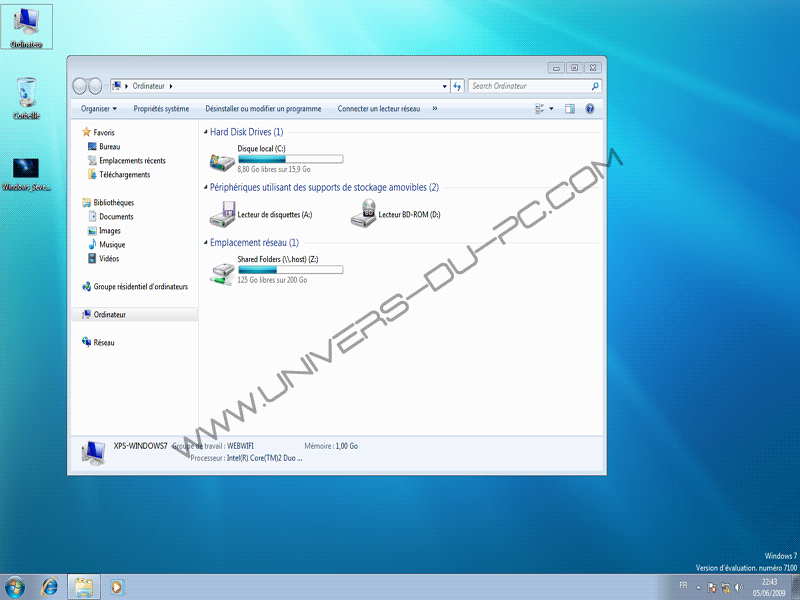Click the Explorer back navigation arrow

[80, 86]
